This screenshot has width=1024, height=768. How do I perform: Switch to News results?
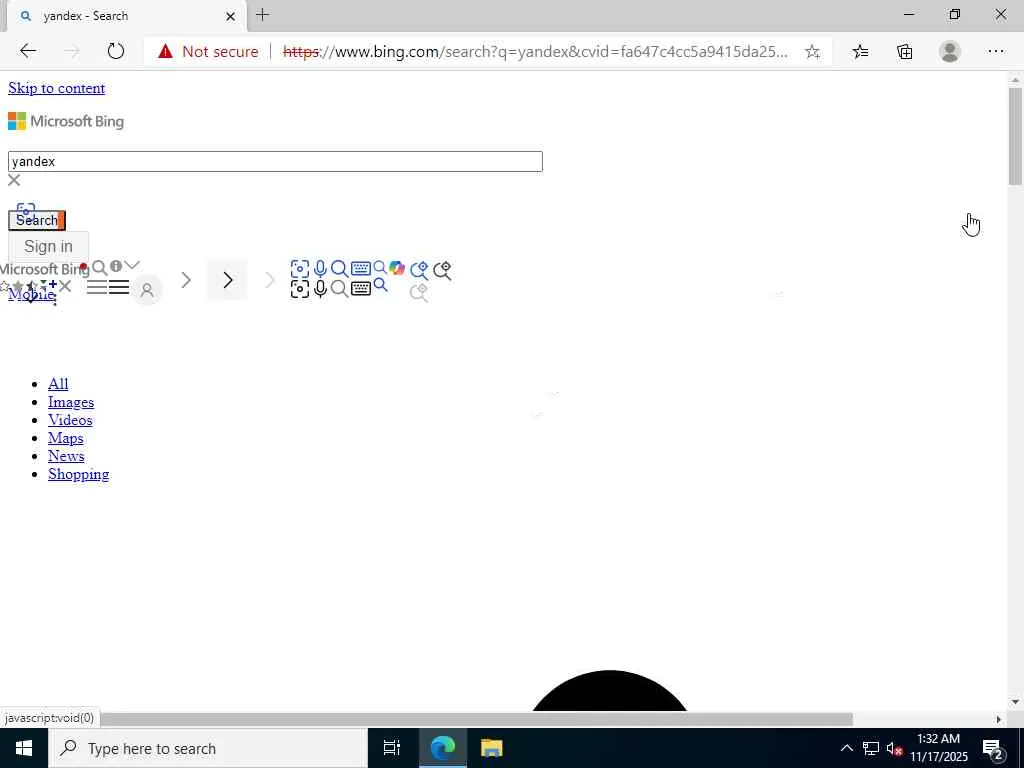point(66,456)
